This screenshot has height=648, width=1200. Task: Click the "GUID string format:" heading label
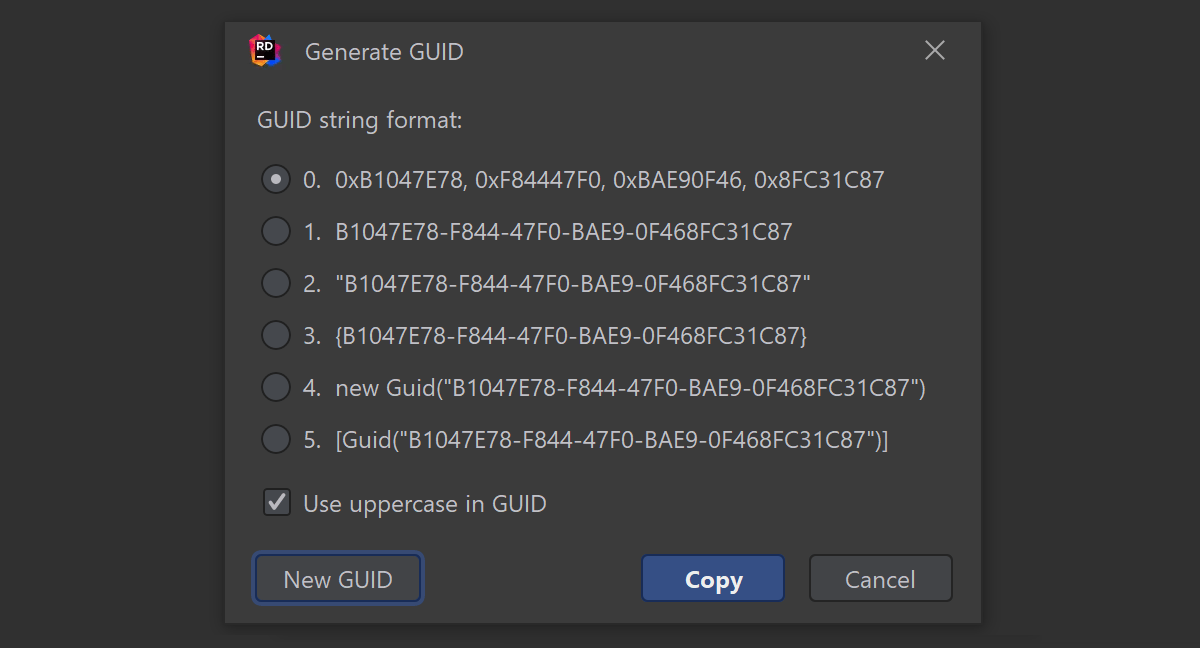(x=360, y=121)
